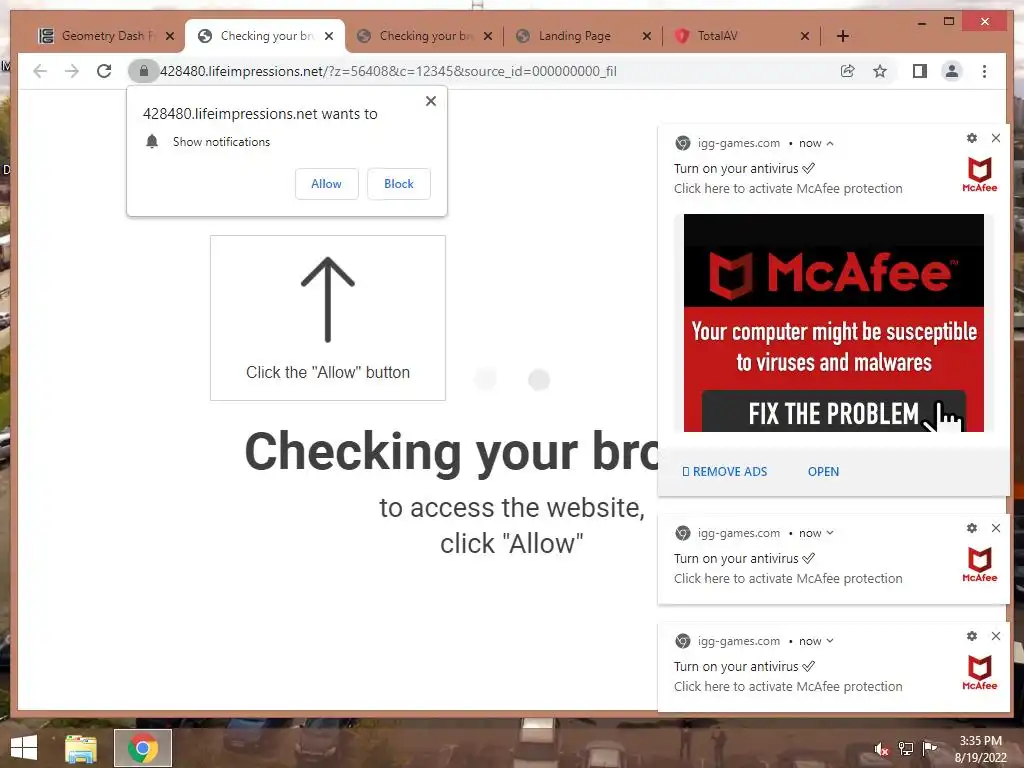
Task: Click OPEN in the notification
Action: (824, 472)
